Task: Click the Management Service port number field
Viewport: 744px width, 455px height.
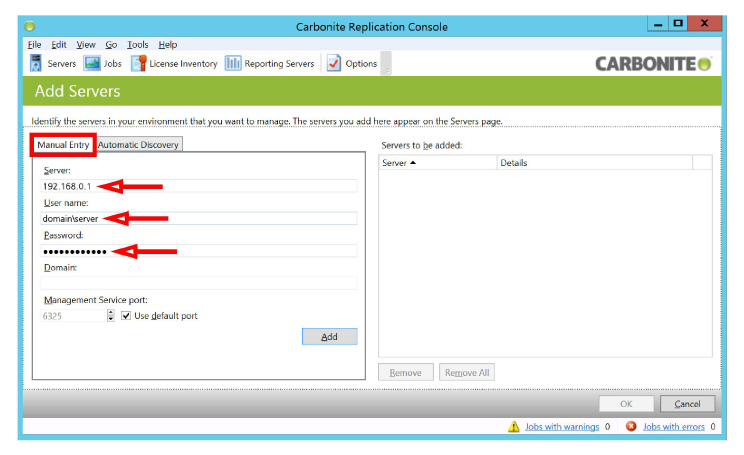Action: pos(73,316)
